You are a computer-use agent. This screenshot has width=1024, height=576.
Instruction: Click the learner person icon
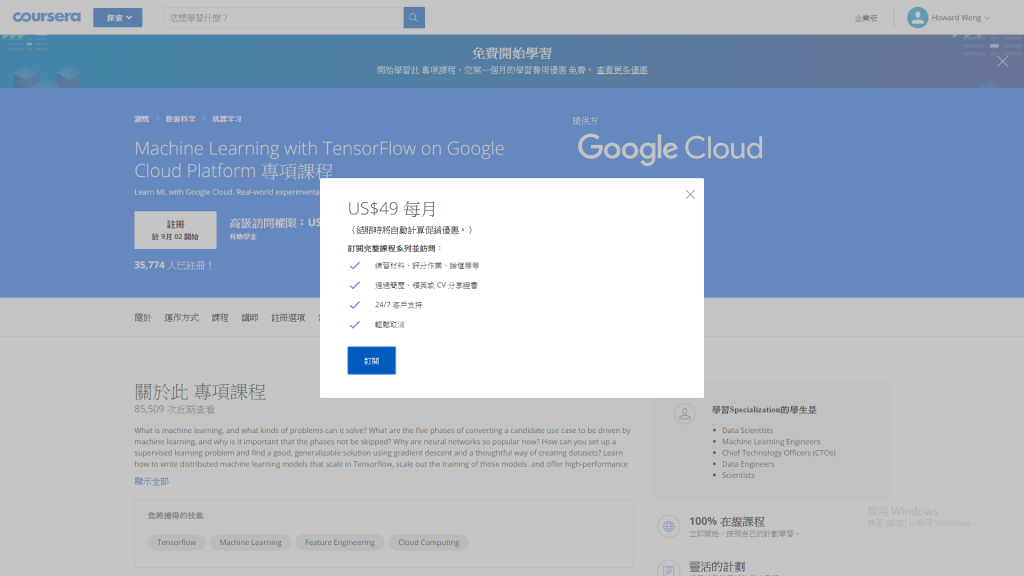[684, 413]
